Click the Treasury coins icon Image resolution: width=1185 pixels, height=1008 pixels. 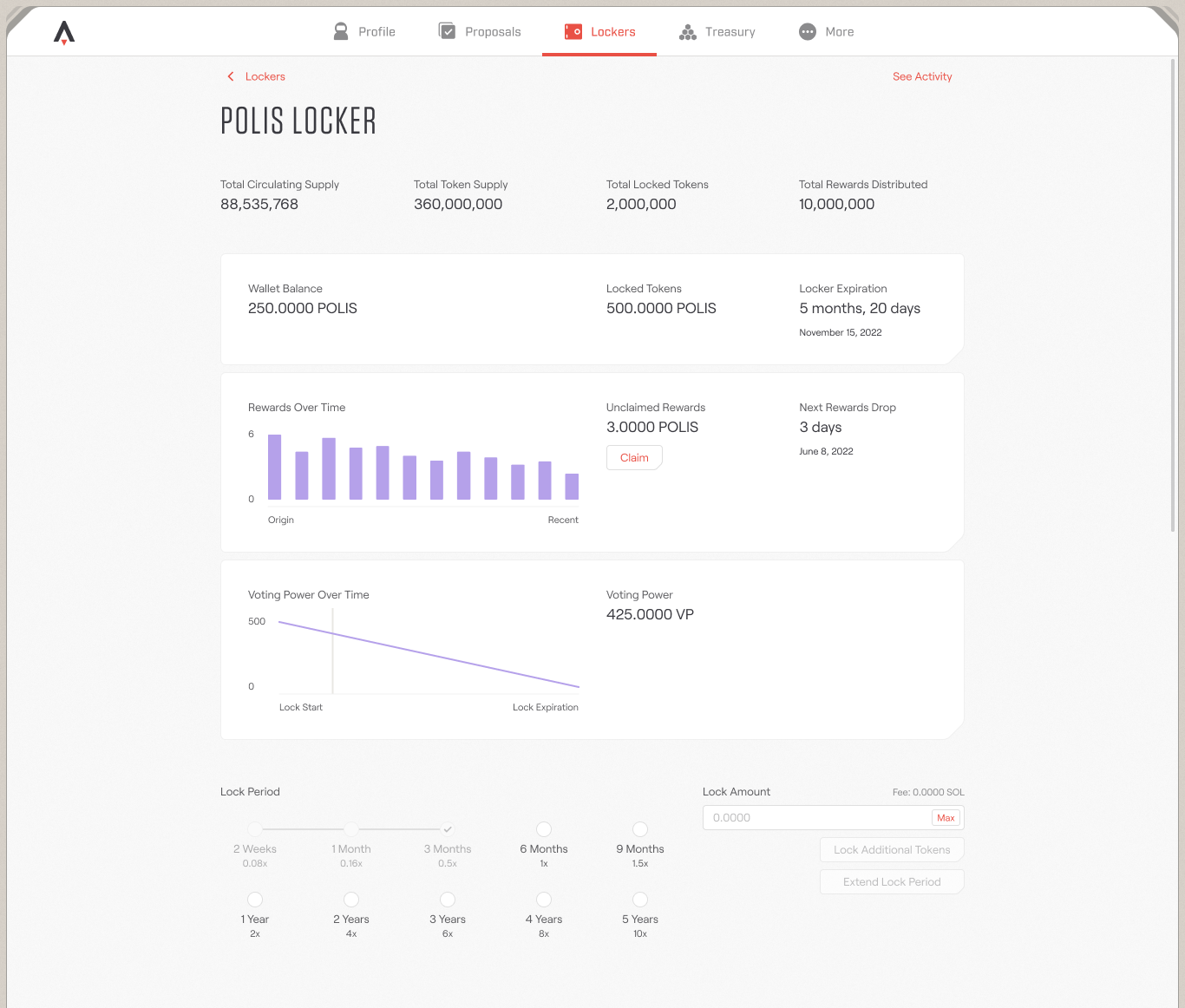(688, 32)
